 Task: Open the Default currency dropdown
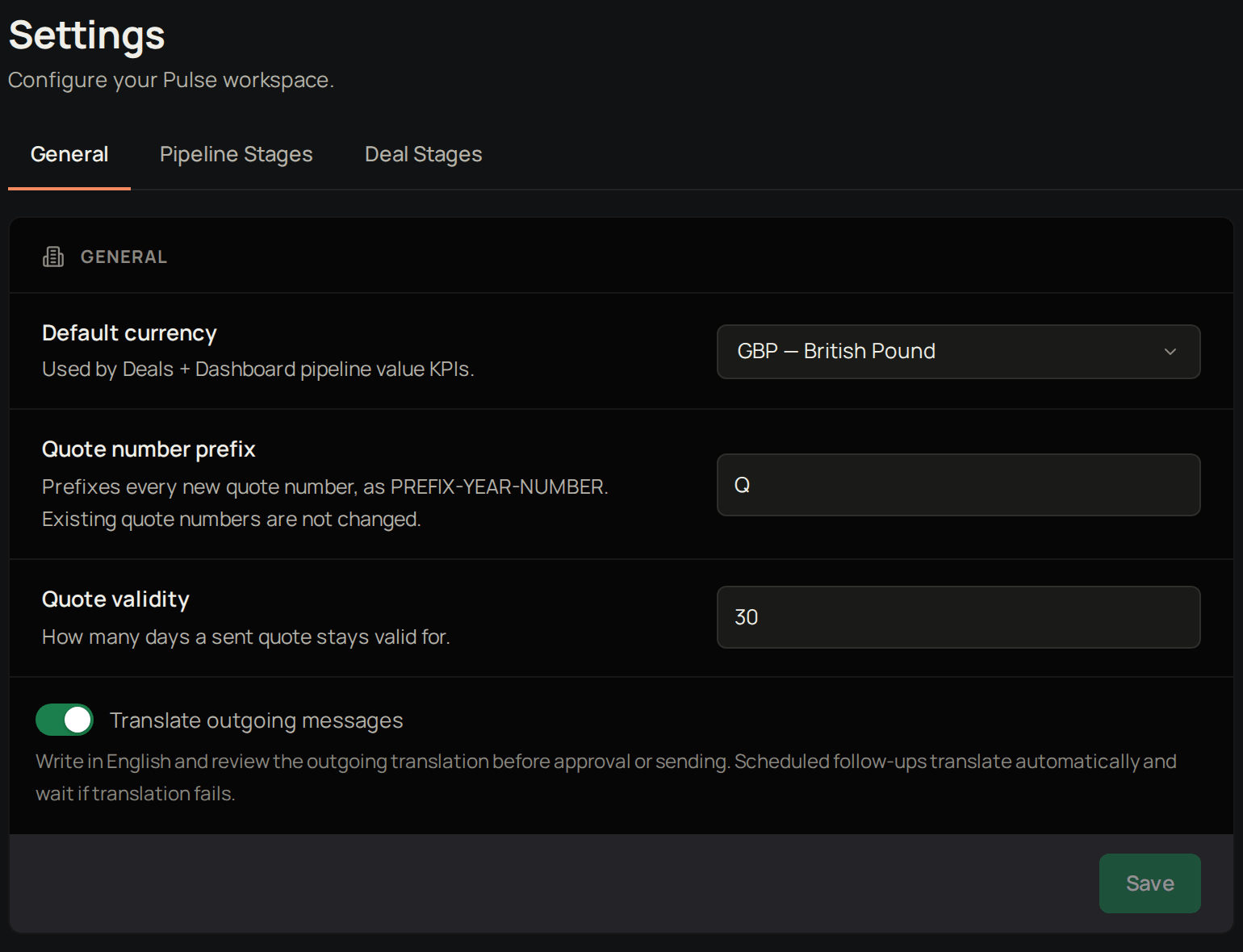pos(958,352)
